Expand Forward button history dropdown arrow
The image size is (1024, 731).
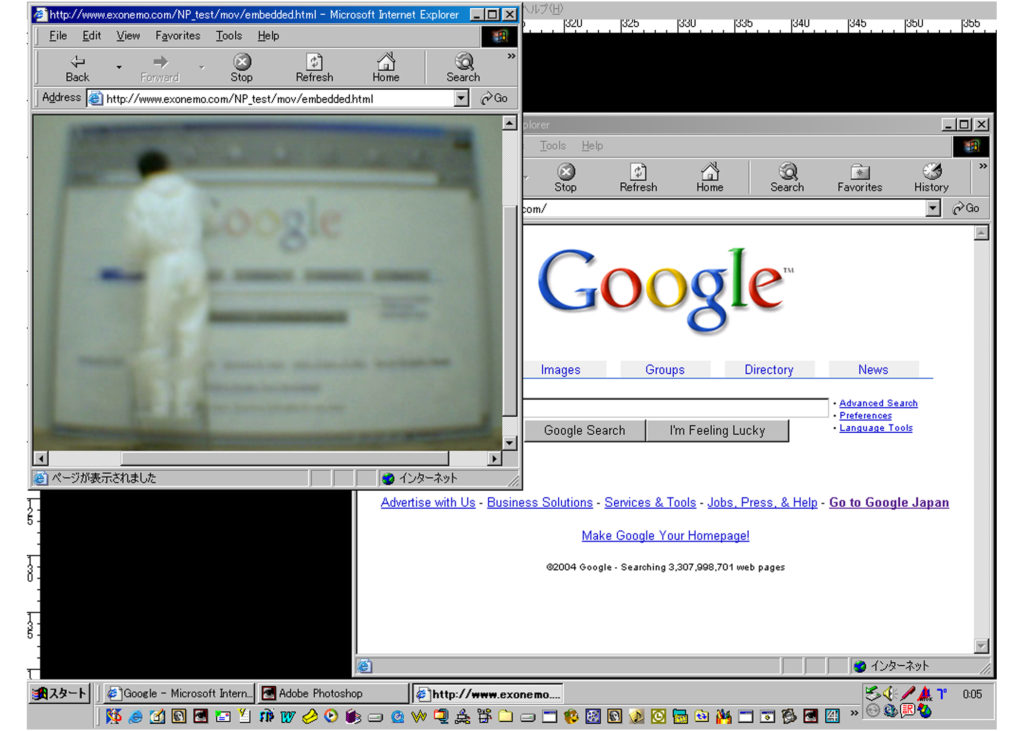click(202, 67)
